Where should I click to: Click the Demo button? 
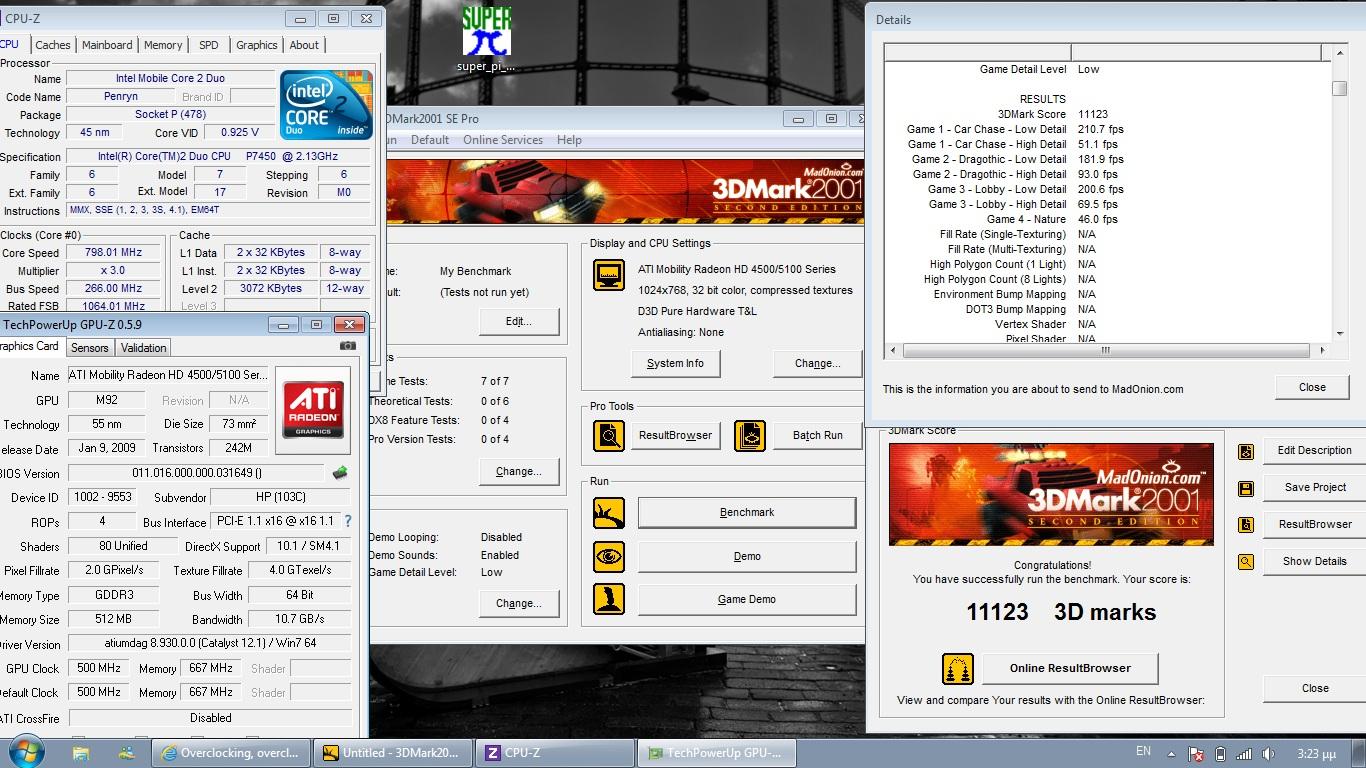[x=747, y=556]
